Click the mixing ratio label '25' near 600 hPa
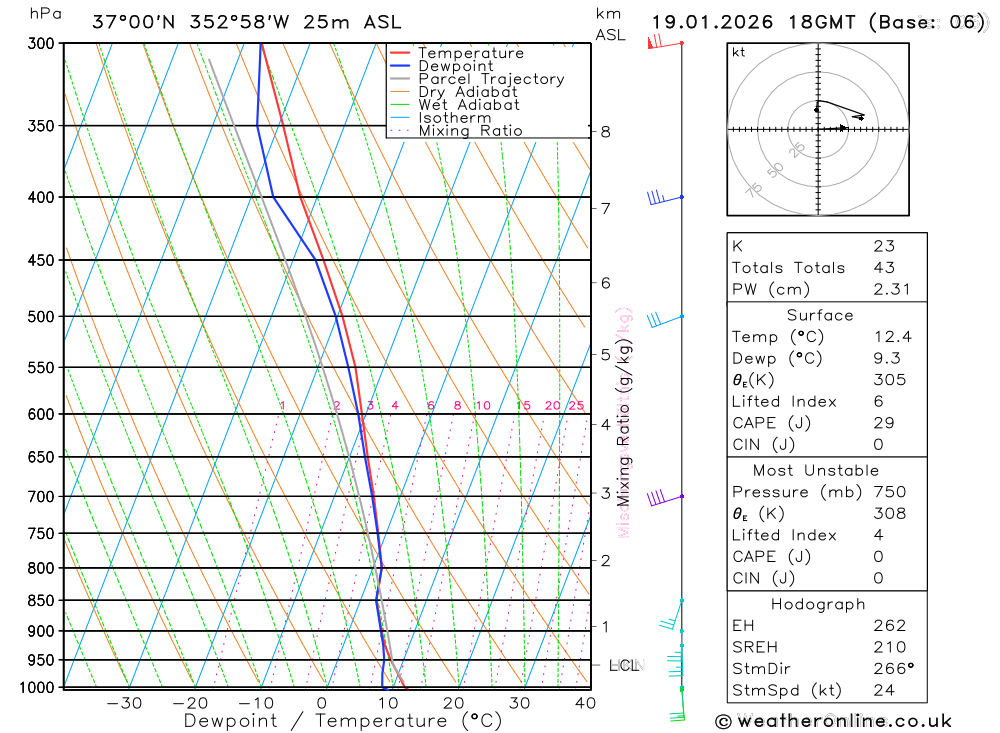The image size is (1000, 733). [x=577, y=406]
